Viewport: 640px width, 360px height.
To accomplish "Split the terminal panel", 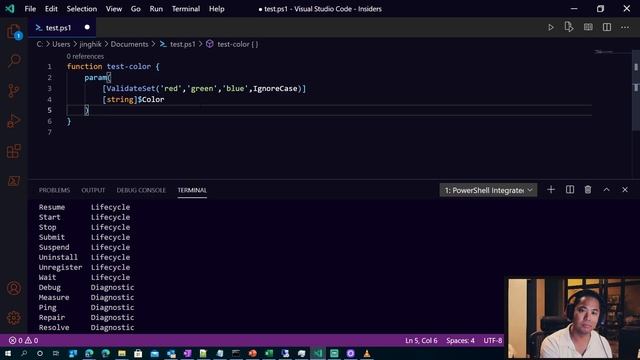I will (x=570, y=190).
